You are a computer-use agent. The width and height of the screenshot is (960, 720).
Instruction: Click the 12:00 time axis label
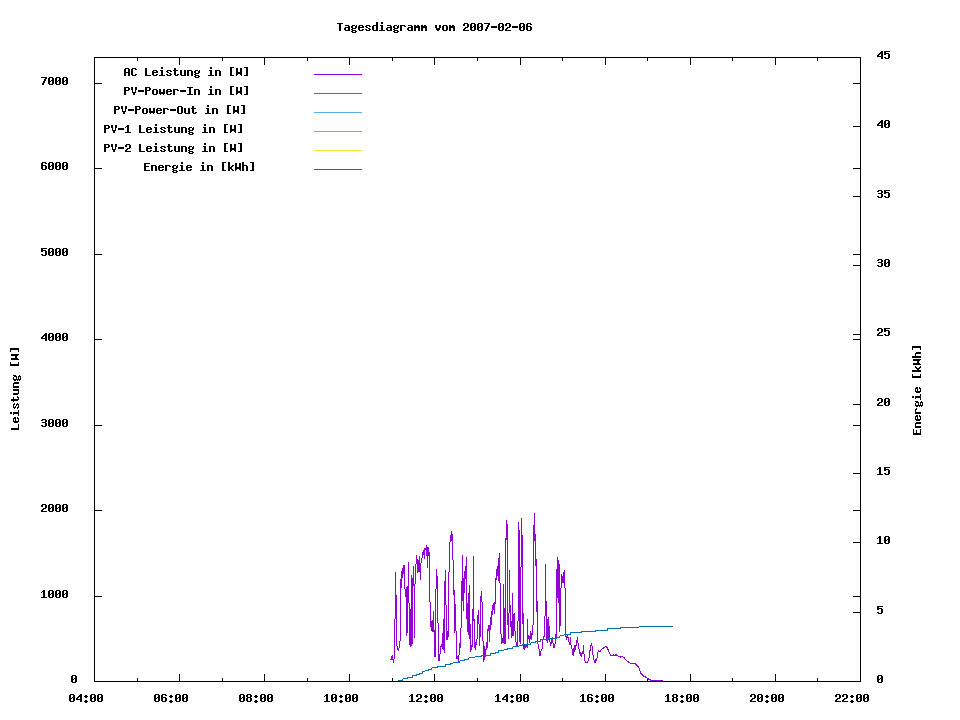(426, 698)
